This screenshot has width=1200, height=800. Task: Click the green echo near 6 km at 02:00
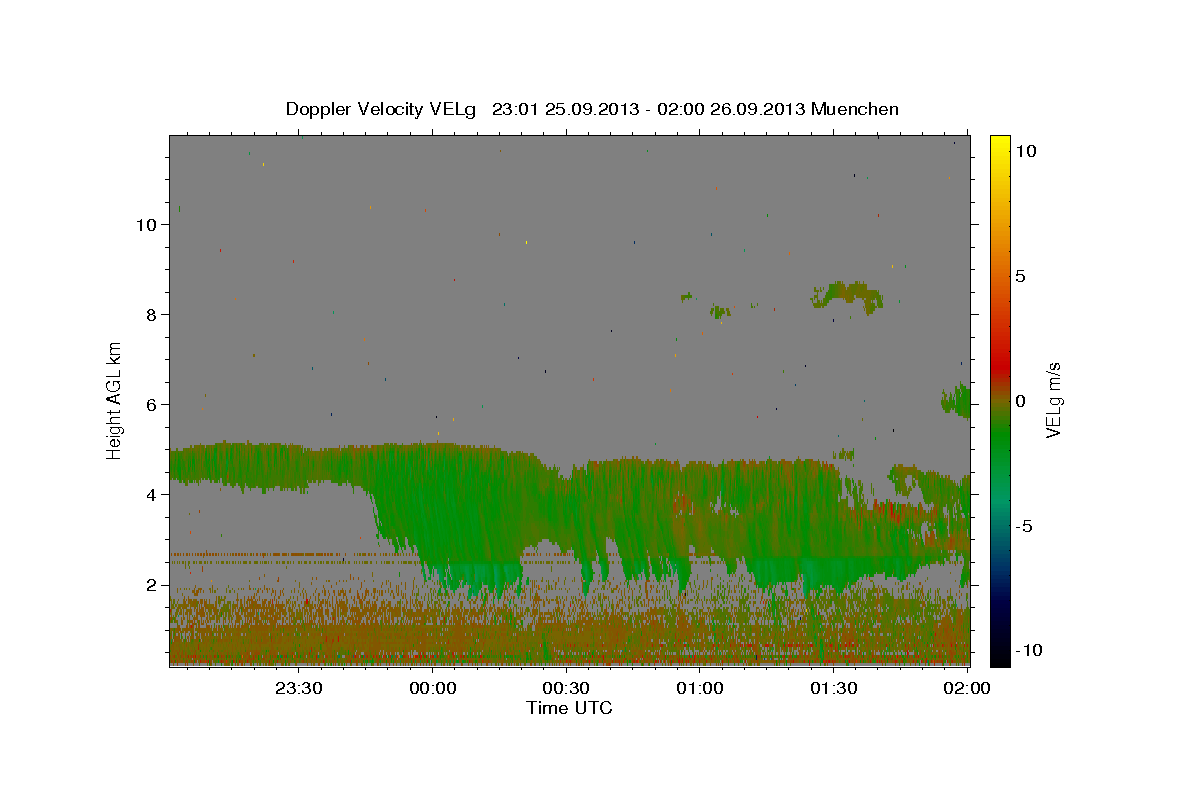pyautogui.click(x=957, y=400)
